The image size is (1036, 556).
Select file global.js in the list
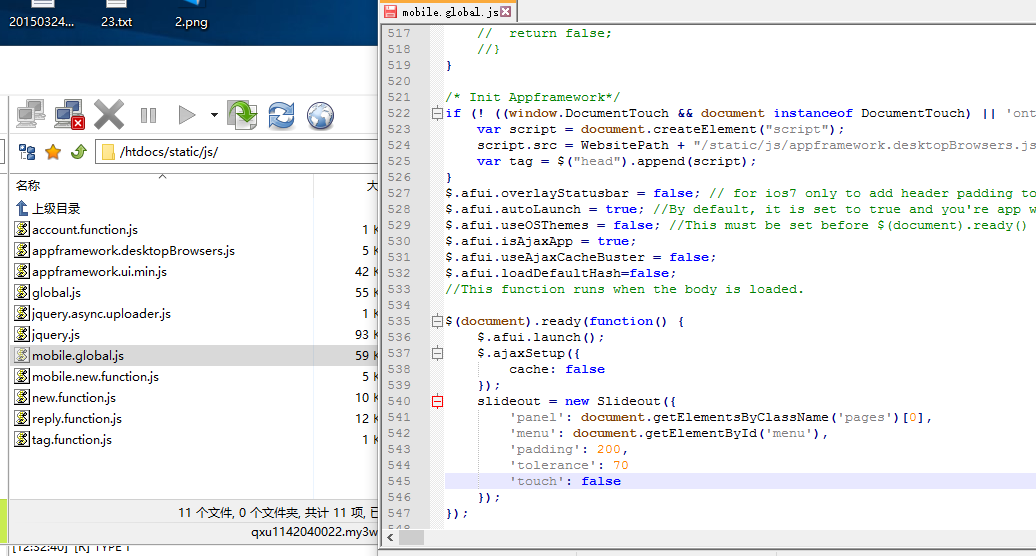(x=48, y=293)
